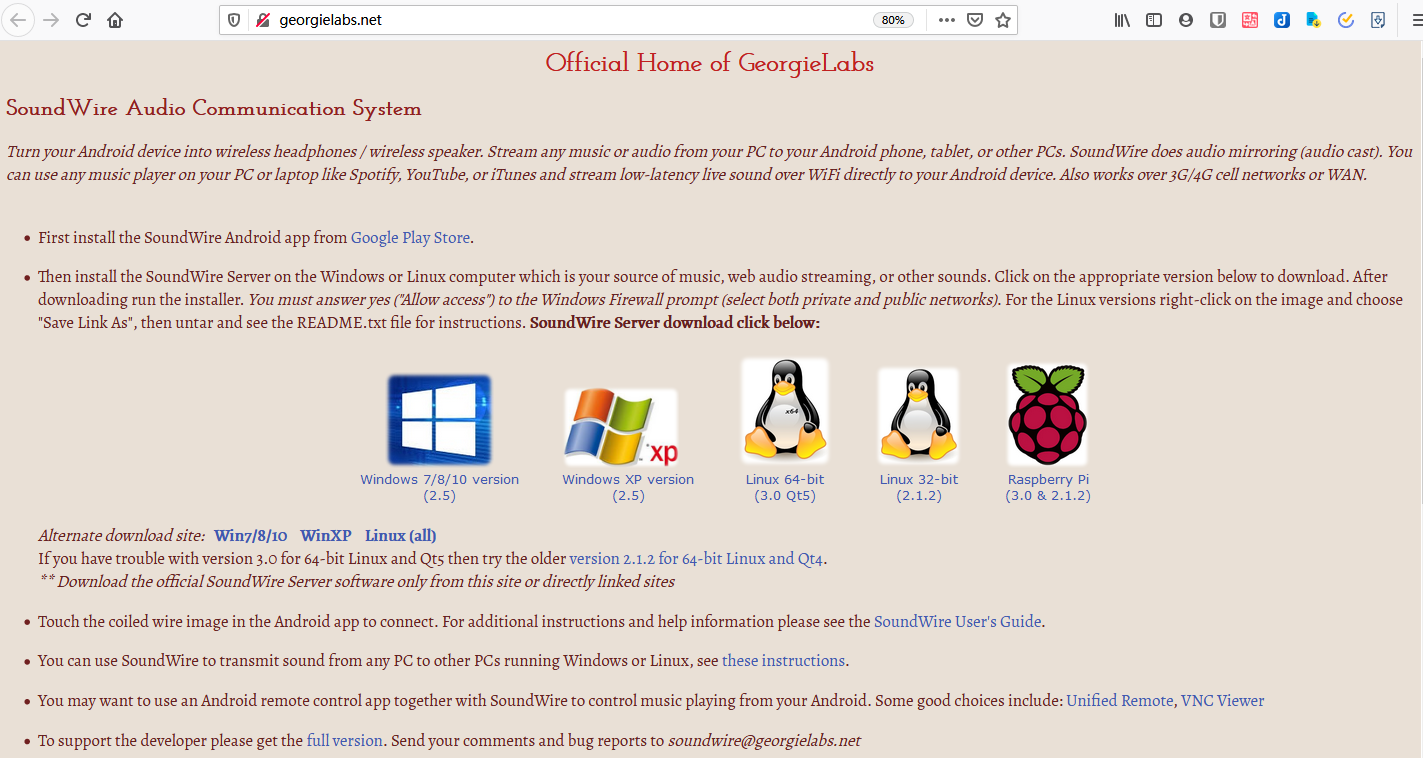Bookmark this page with the star

click(x=1003, y=20)
